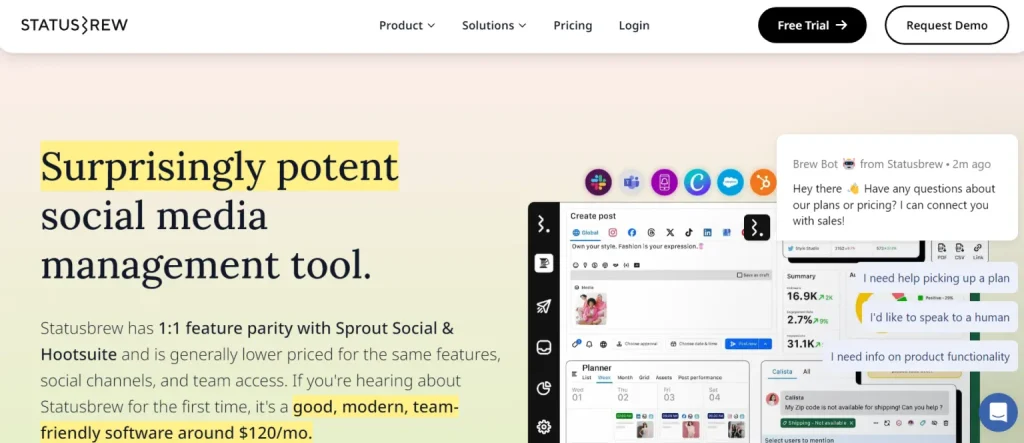Select the Google Business icon in Create post
Screen dimensions: 1024x443
pyautogui.click(x=726, y=233)
